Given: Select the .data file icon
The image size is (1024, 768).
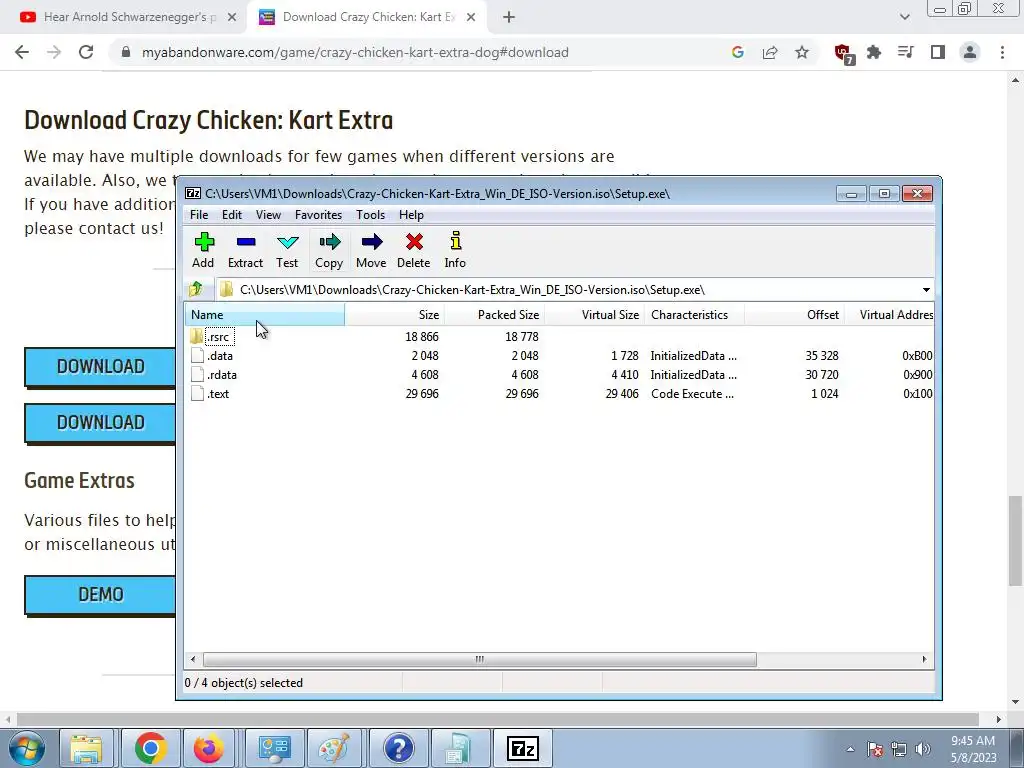Looking at the screenshot, I should coord(197,355).
